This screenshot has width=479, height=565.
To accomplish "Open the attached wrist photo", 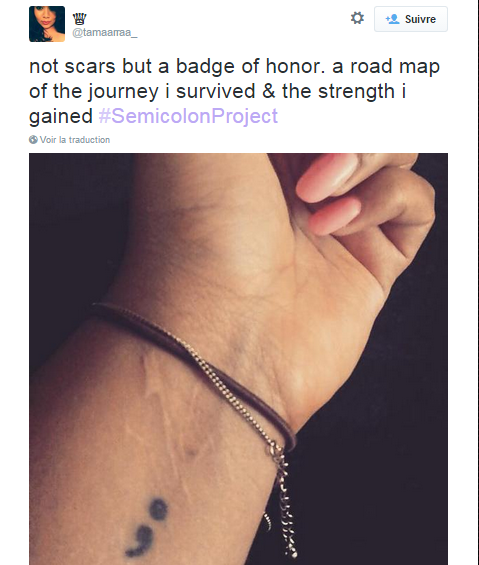I will click(x=238, y=359).
